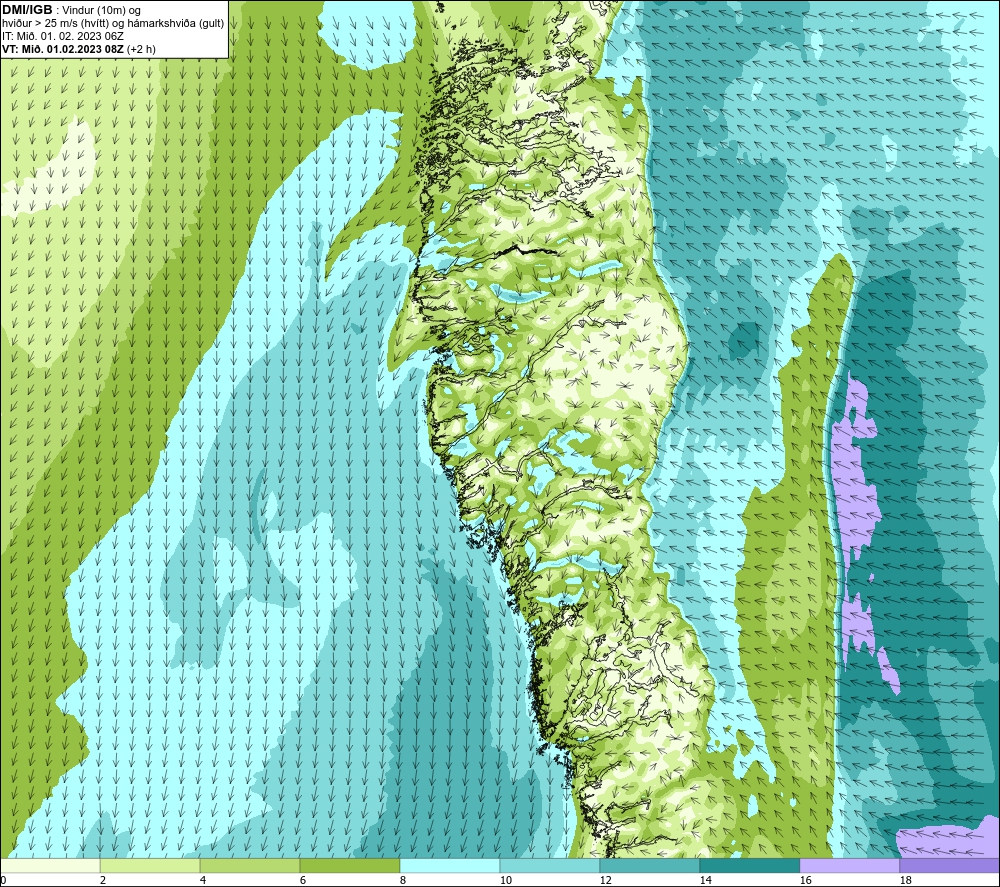
Task: Click the legend value label 4
Action: (203, 880)
